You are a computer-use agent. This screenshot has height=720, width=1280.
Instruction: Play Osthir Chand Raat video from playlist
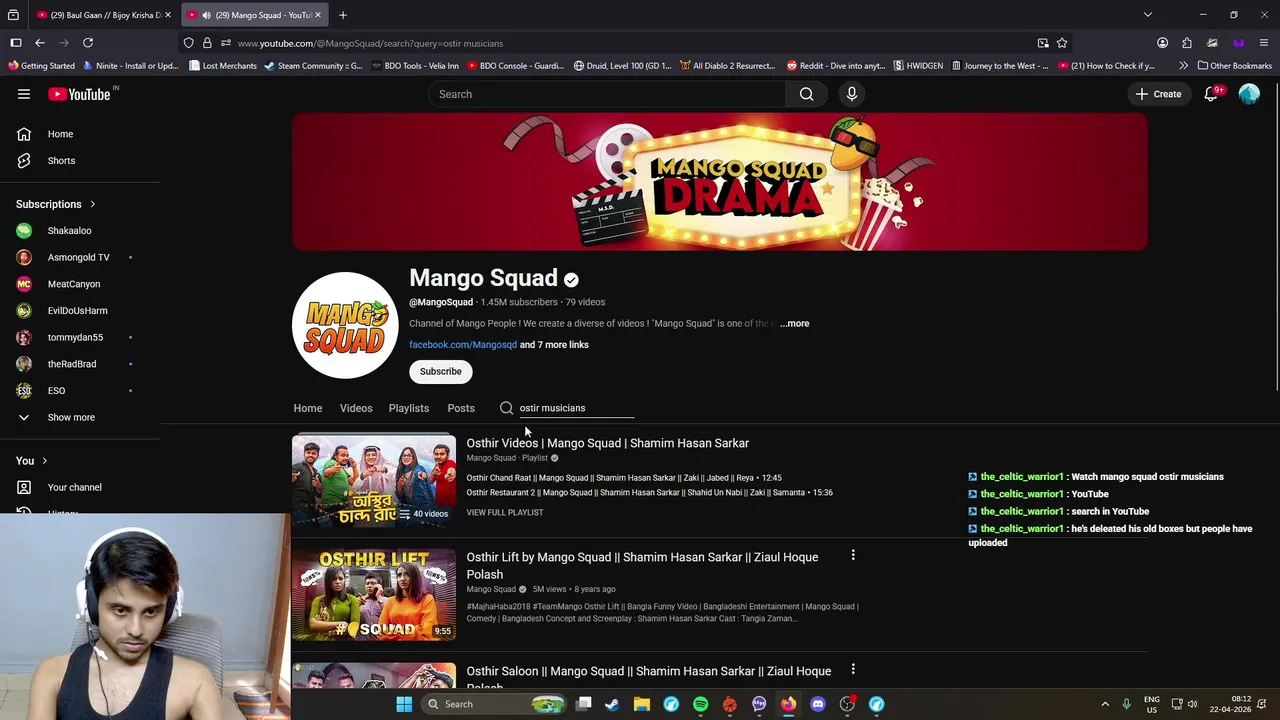[x=624, y=478]
